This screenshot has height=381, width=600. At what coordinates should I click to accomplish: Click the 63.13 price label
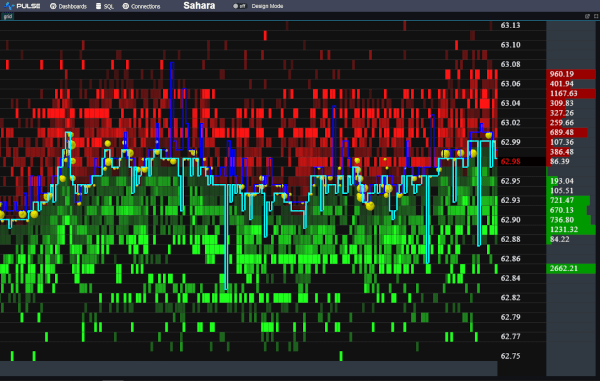click(510, 25)
